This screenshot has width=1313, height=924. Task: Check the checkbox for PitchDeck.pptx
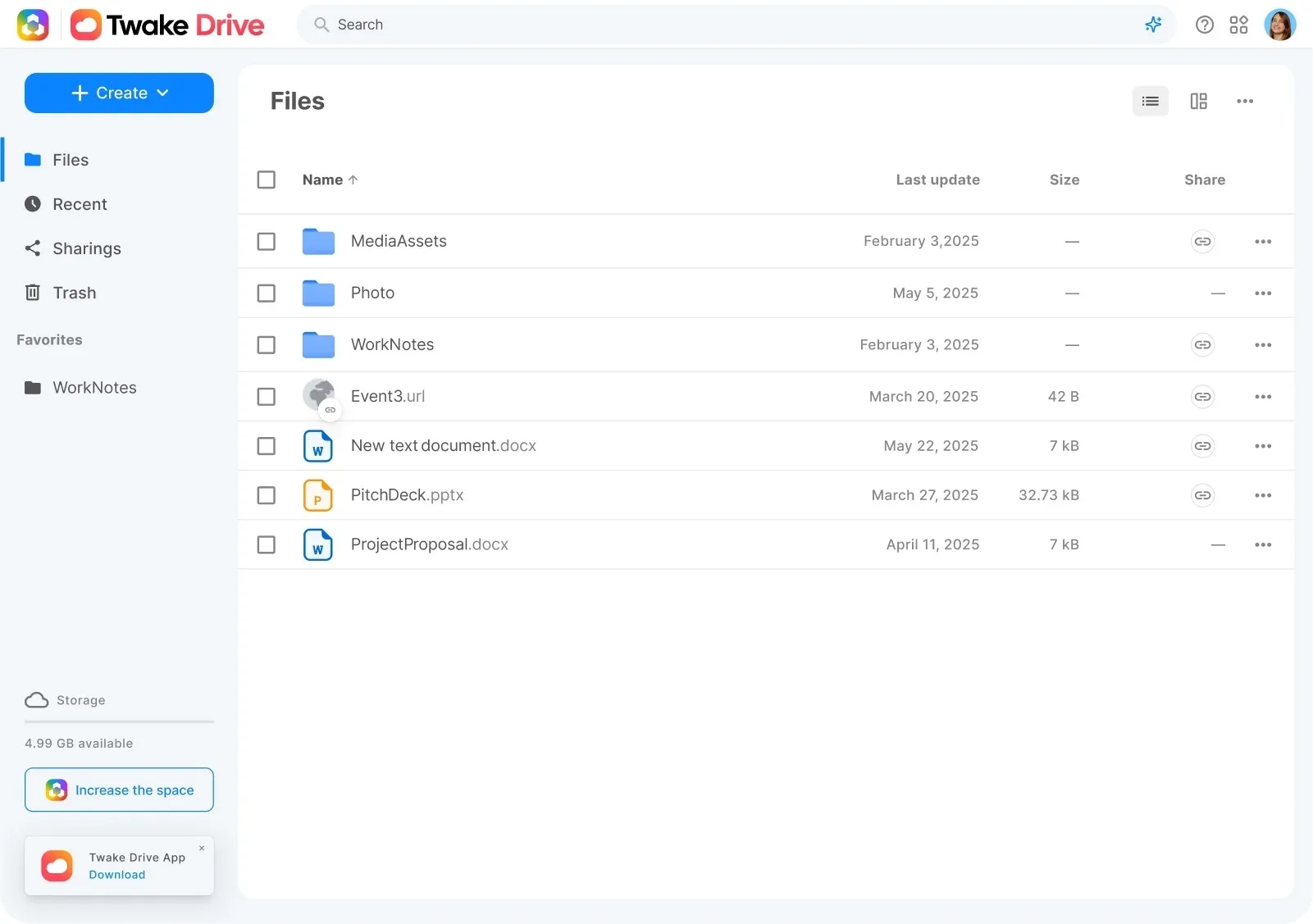[267, 495]
